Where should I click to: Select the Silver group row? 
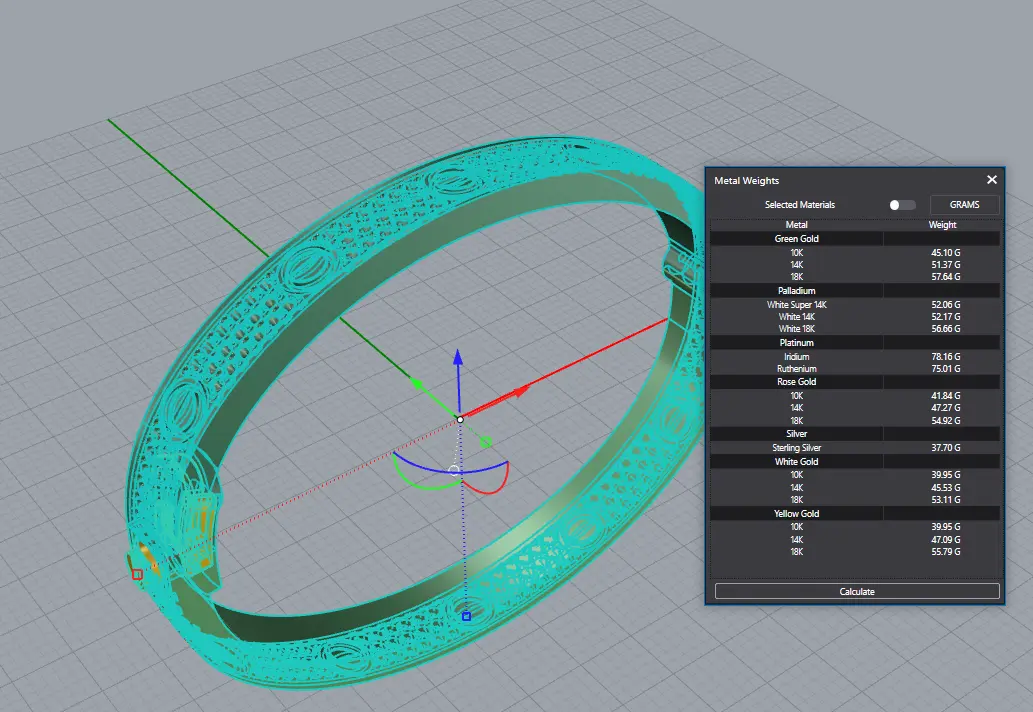(x=855, y=433)
